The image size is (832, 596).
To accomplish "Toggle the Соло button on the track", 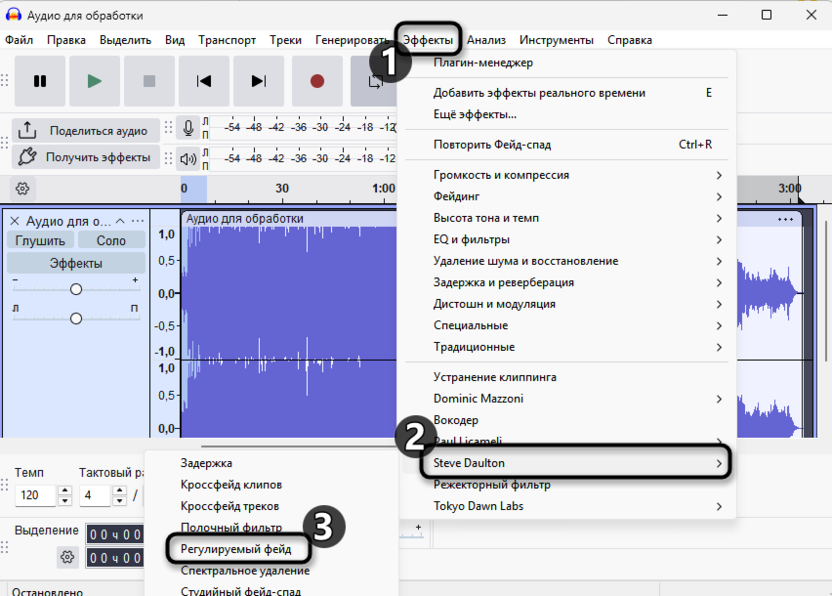I will pos(111,241).
